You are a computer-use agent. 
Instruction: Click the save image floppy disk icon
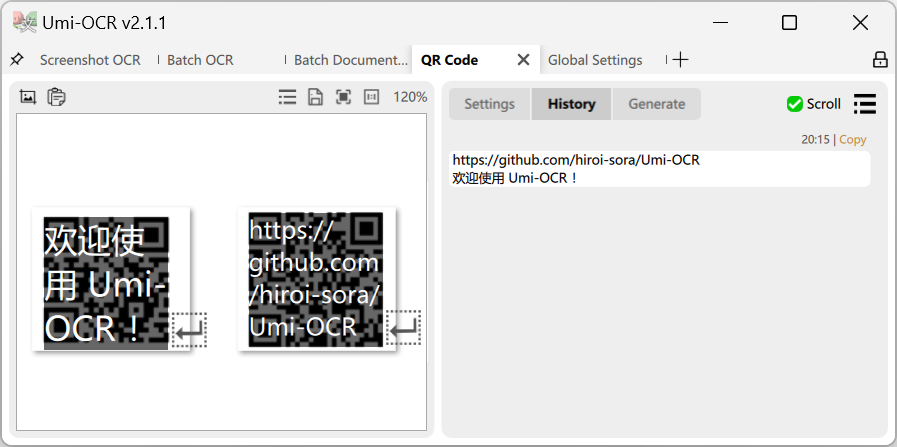(315, 97)
